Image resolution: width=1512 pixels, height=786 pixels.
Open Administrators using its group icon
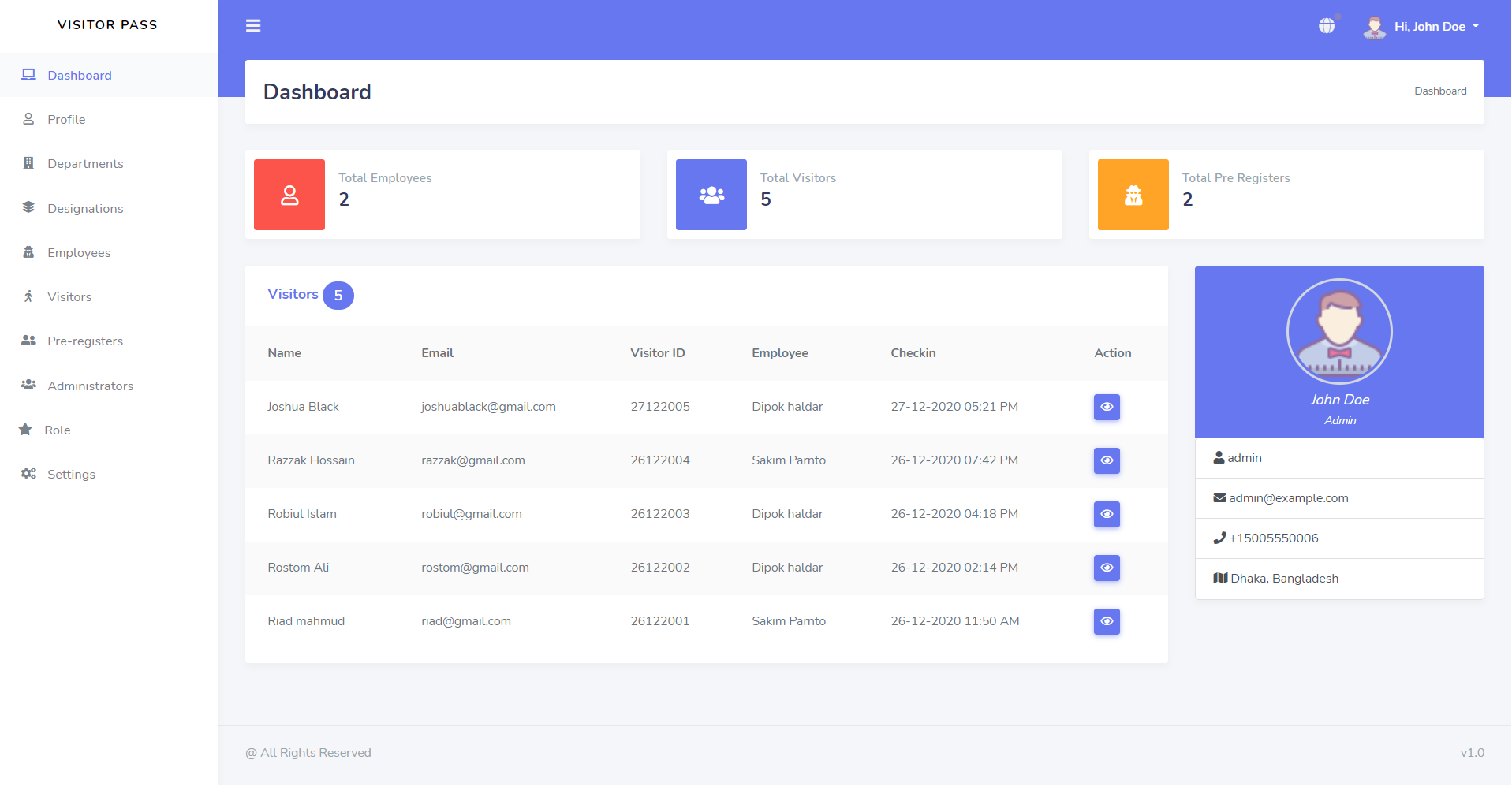[29, 385]
